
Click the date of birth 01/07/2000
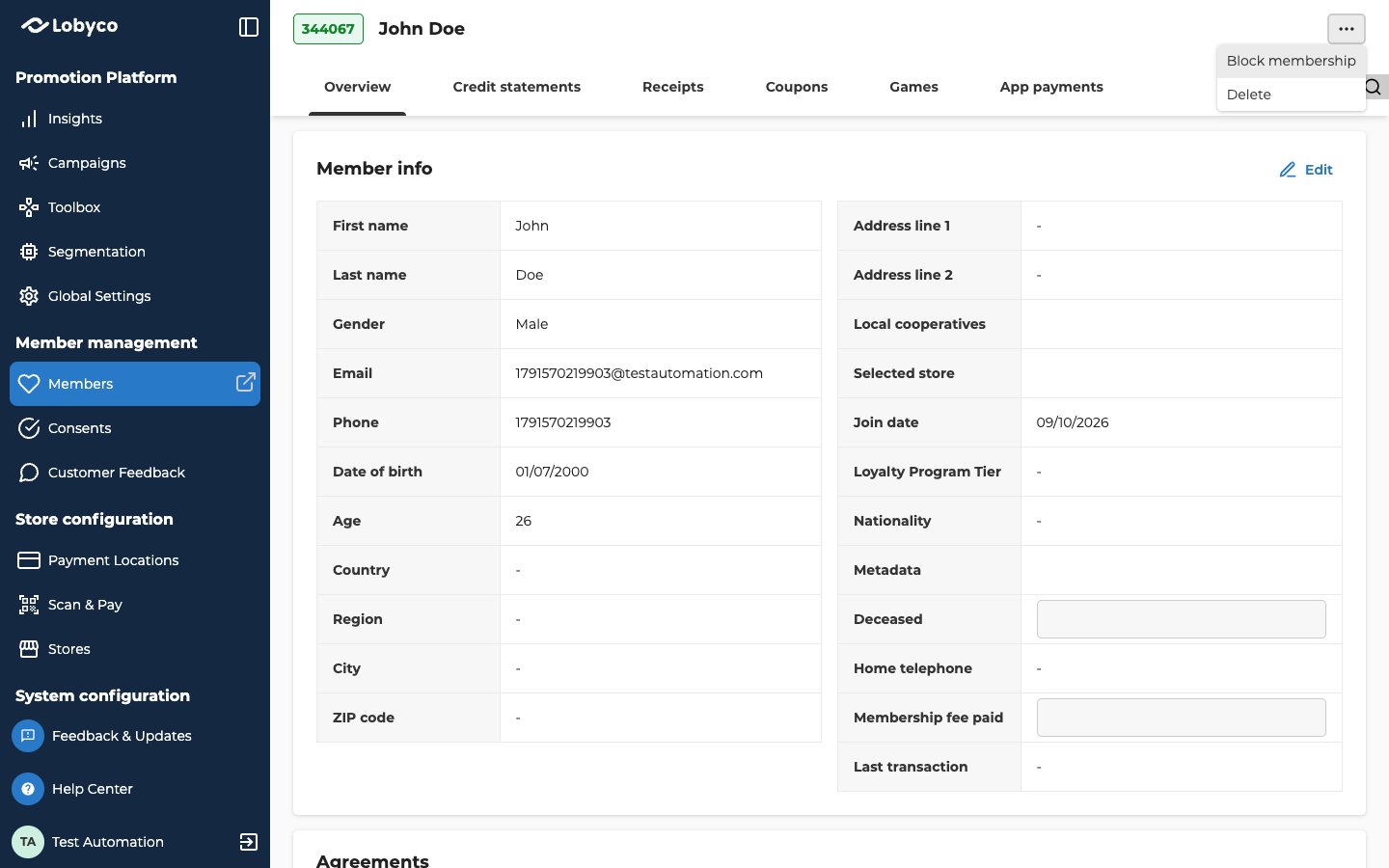(552, 472)
